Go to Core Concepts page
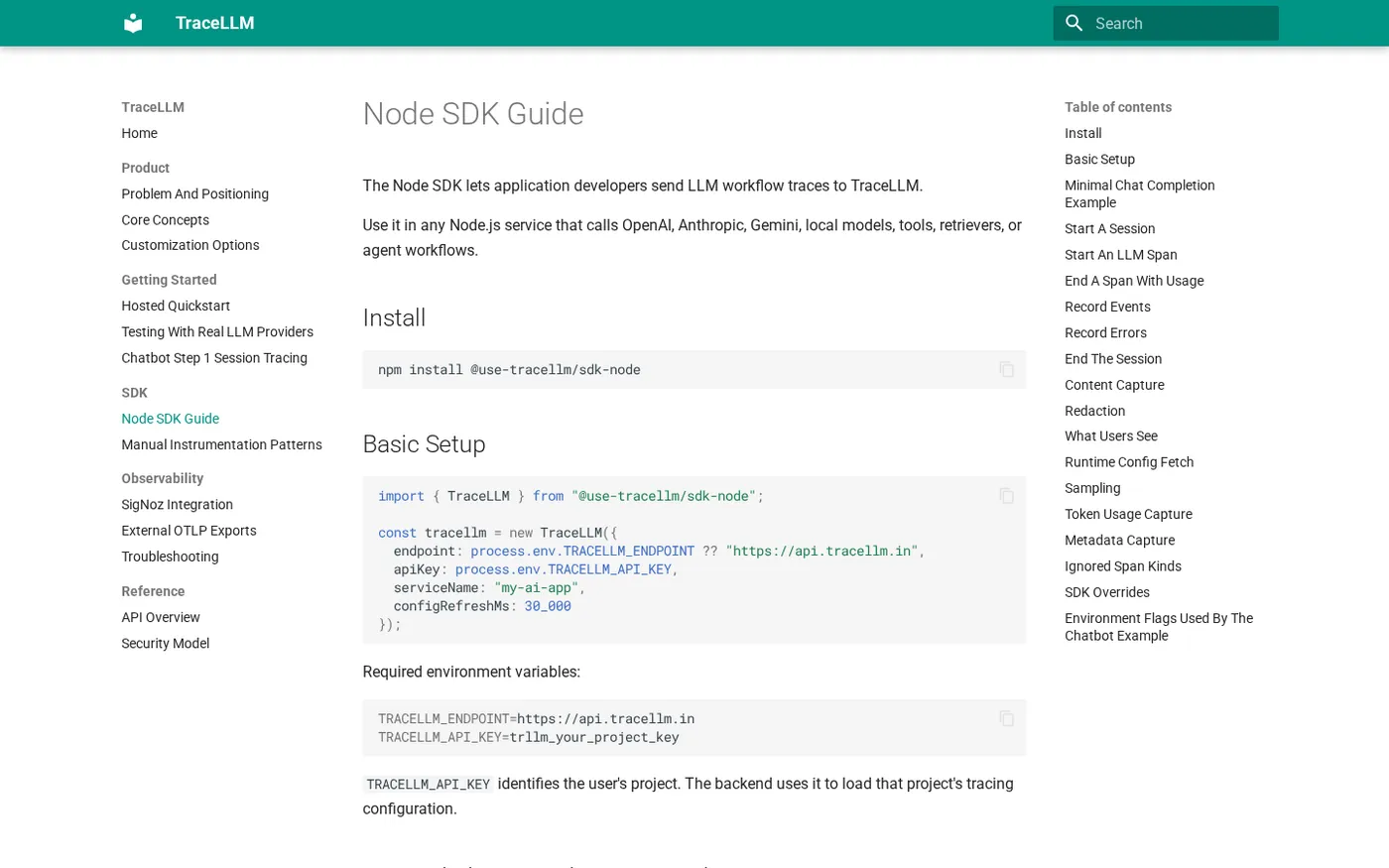The height and width of the screenshot is (868, 1389). pos(165,219)
